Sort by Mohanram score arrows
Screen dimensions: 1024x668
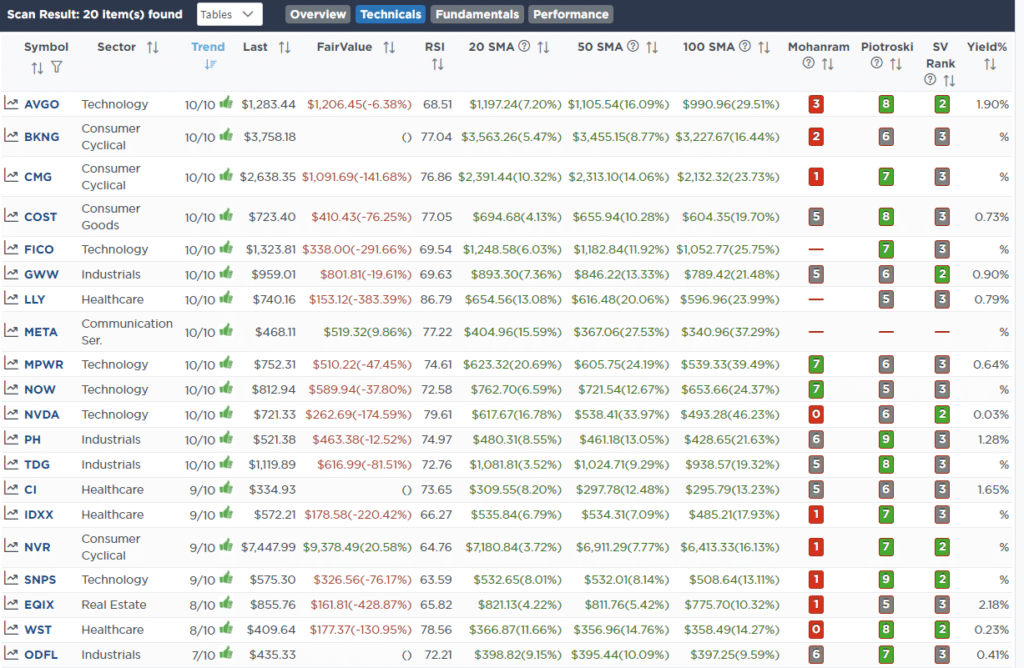[827, 65]
